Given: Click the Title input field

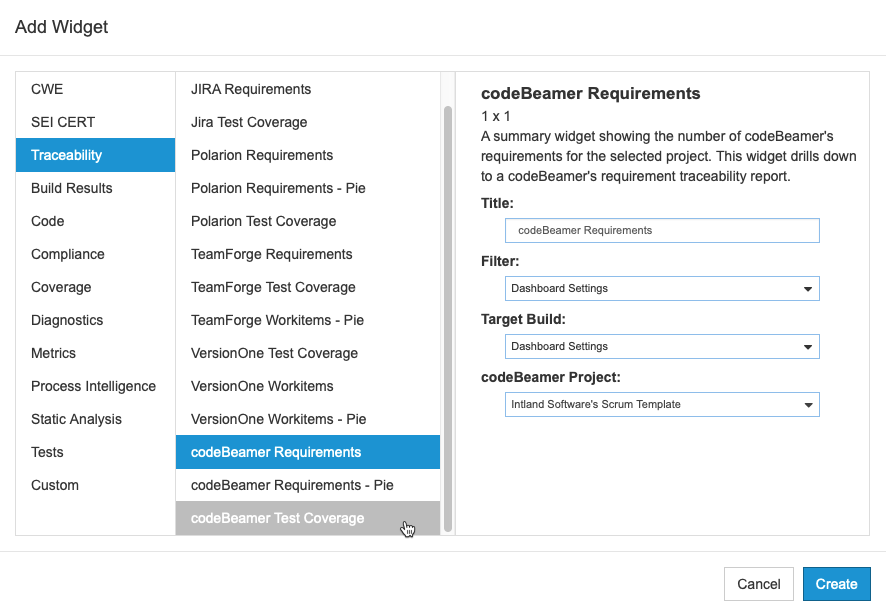Looking at the screenshot, I should 662,231.
